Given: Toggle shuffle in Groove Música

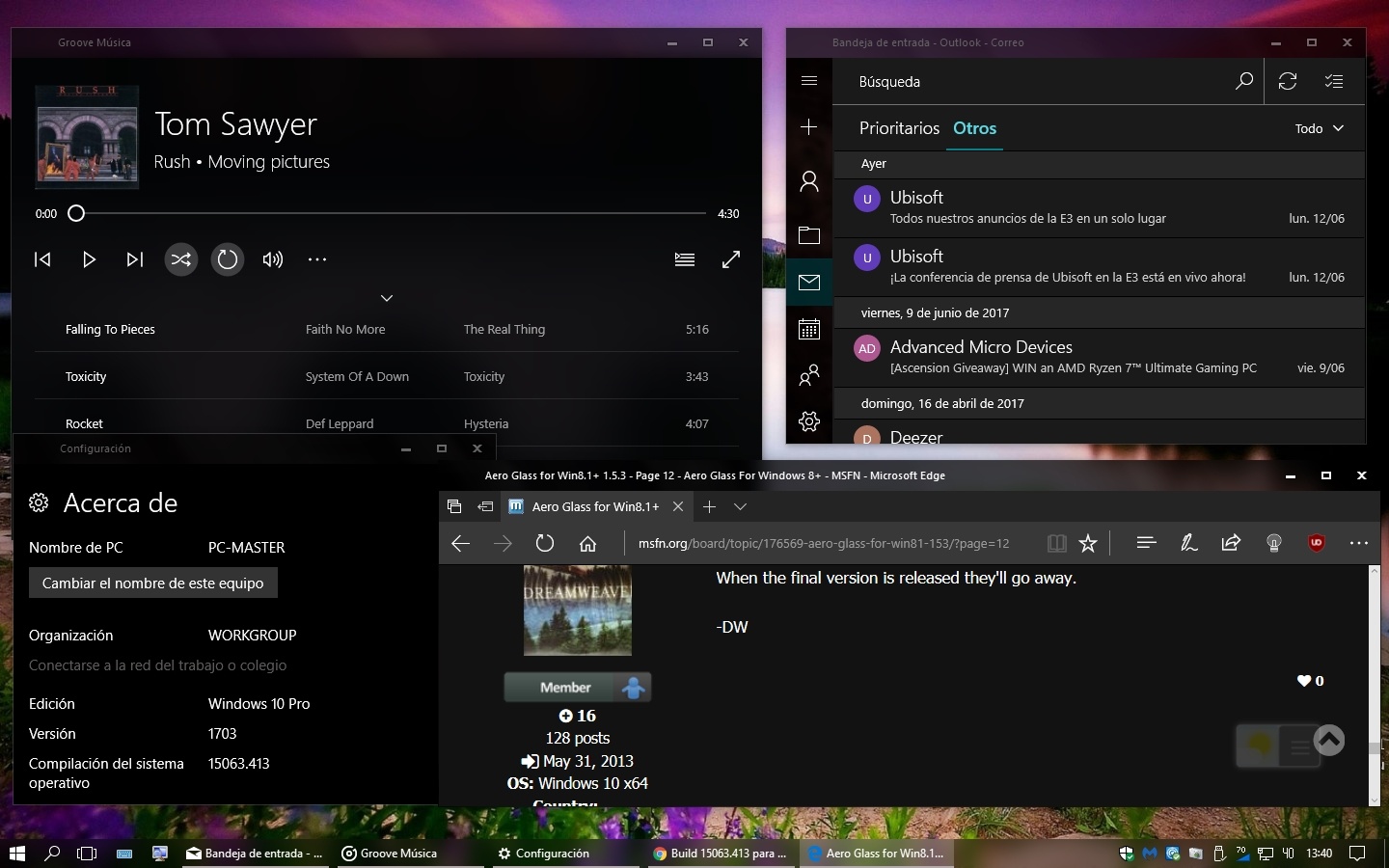Looking at the screenshot, I should click(x=180, y=259).
